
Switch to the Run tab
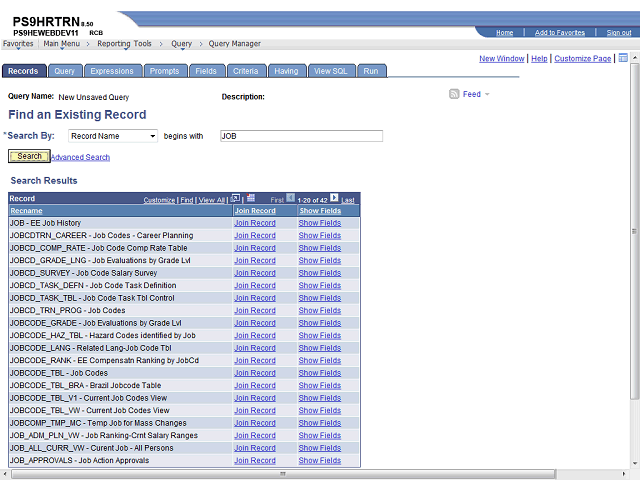pyautogui.click(x=371, y=71)
